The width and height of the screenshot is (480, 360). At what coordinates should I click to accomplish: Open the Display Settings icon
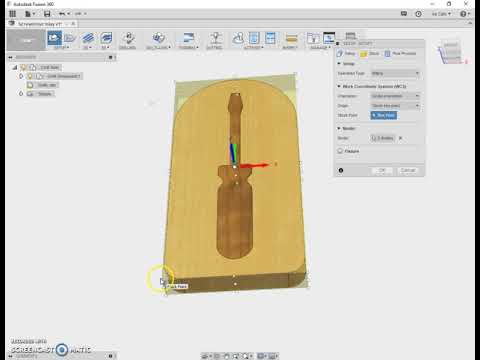pyautogui.click(x=261, y=356)
